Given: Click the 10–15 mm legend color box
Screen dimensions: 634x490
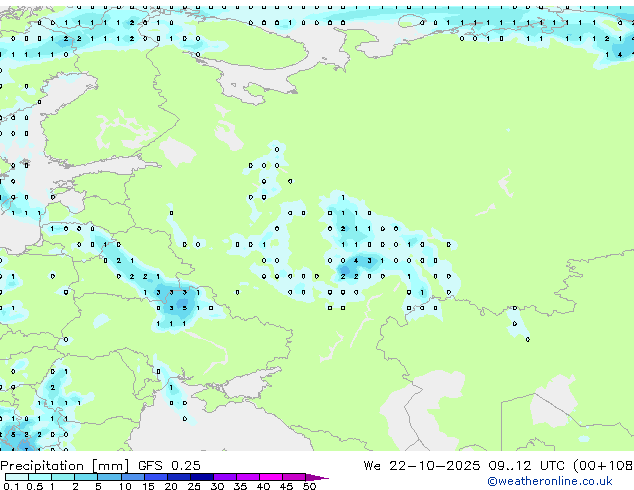Looking at the screenshot, I should click(133, 477).
